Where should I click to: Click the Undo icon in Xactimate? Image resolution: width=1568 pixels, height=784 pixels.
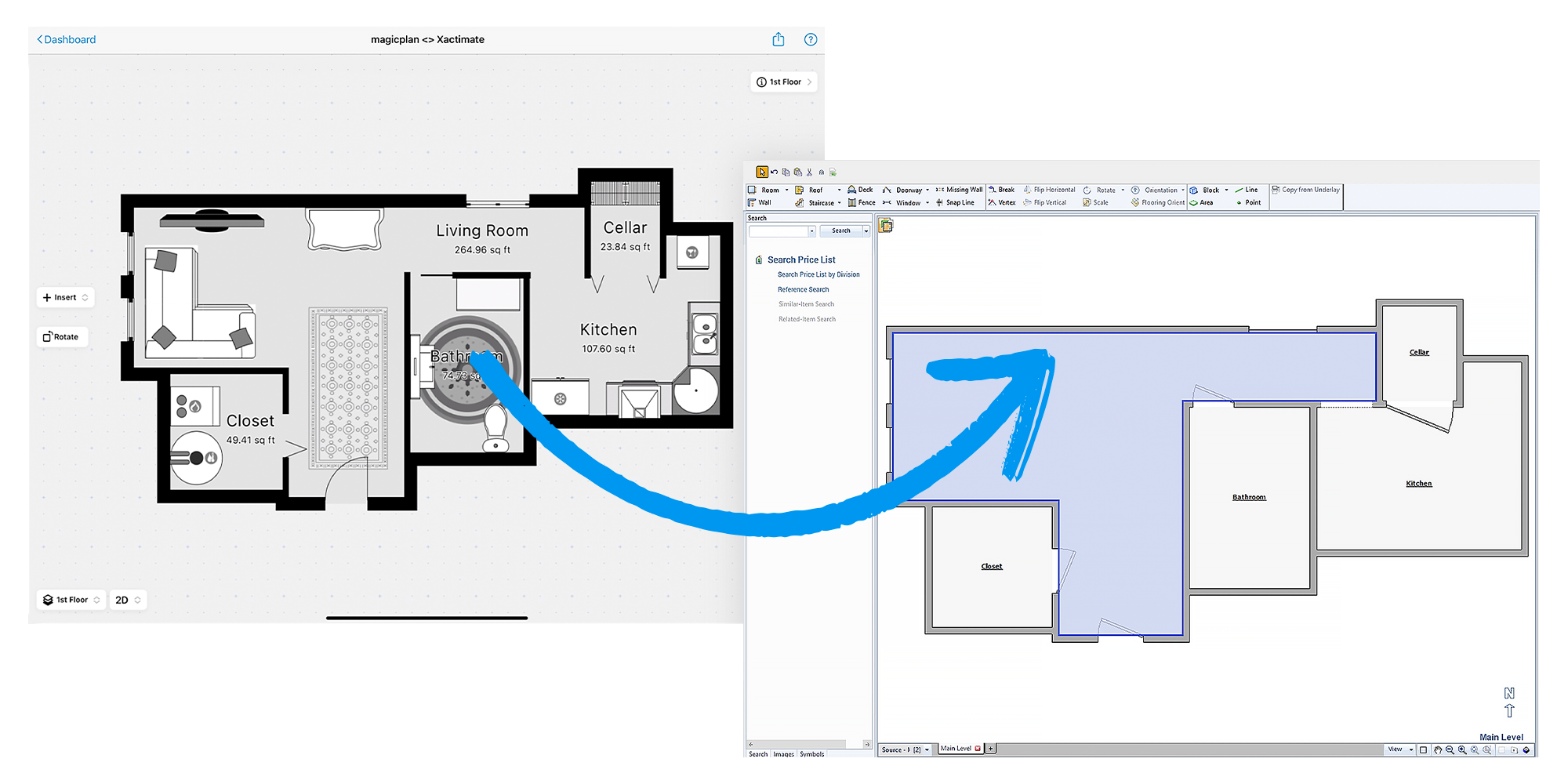coord(774,172)
